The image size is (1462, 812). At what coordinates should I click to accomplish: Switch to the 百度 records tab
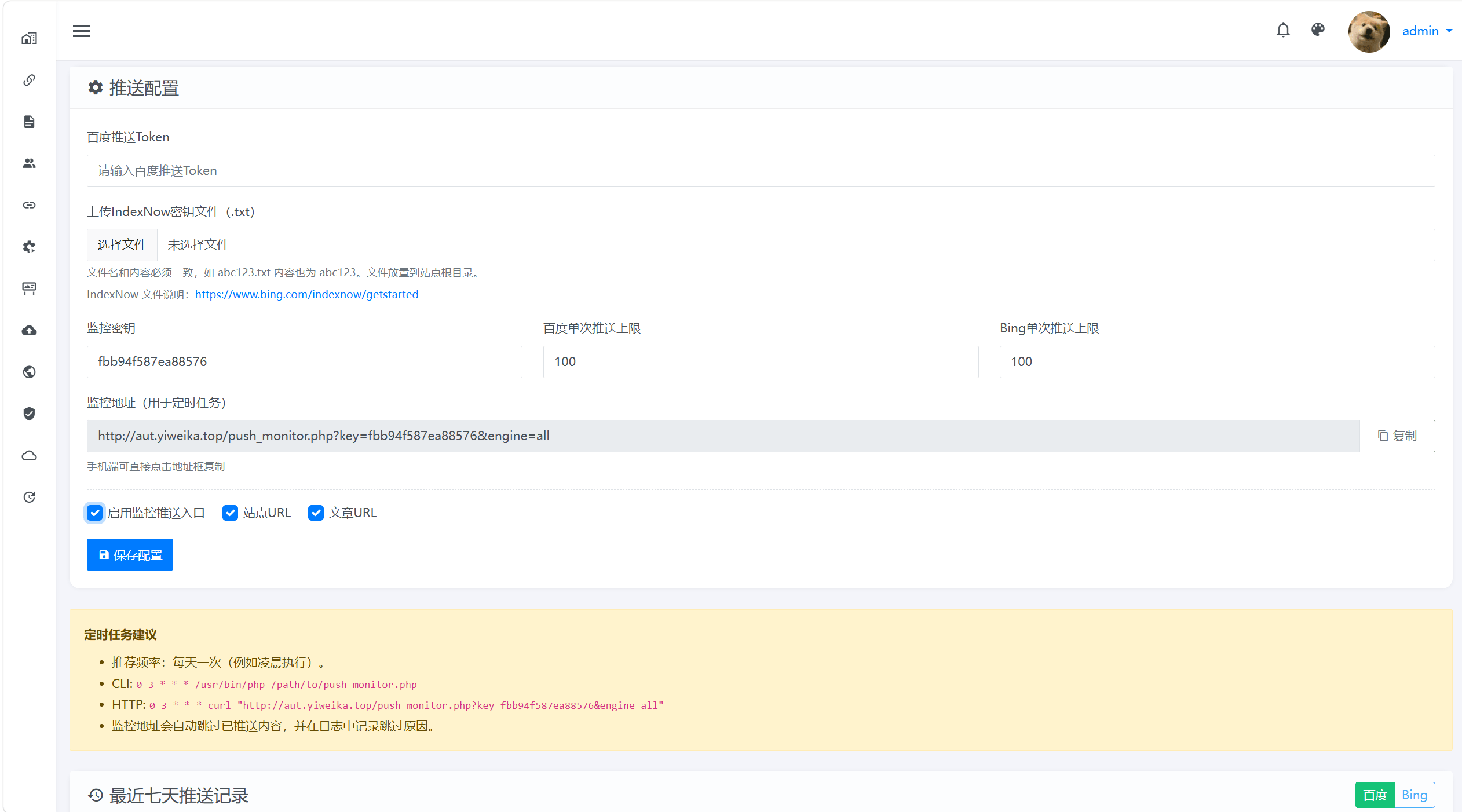pos(1375,795)
